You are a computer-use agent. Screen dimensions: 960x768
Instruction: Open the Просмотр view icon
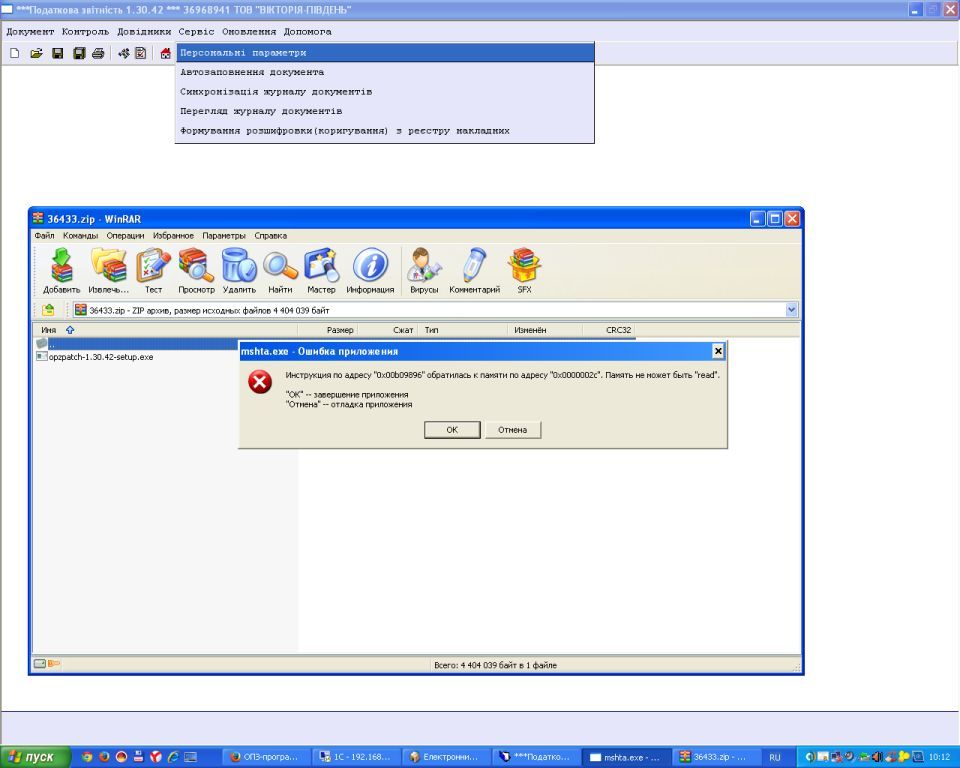(197, 270)
